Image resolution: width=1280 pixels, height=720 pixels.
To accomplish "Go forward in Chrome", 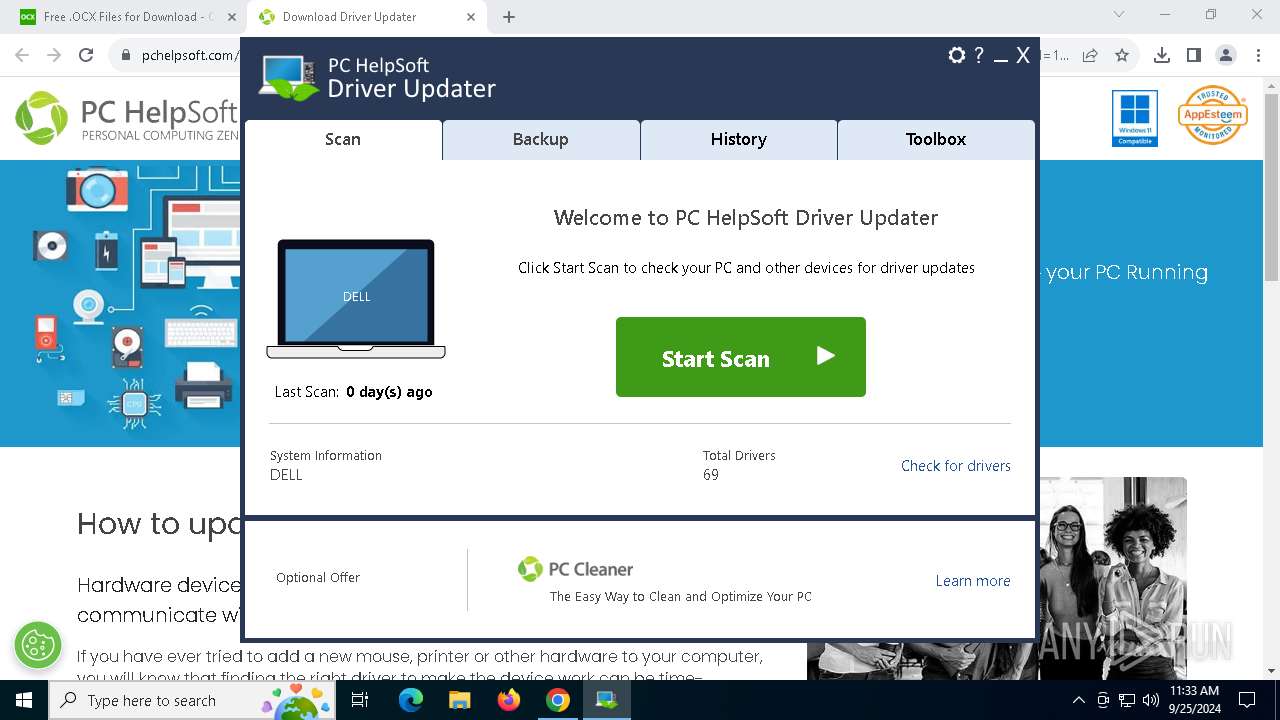I will pos(54,56).
